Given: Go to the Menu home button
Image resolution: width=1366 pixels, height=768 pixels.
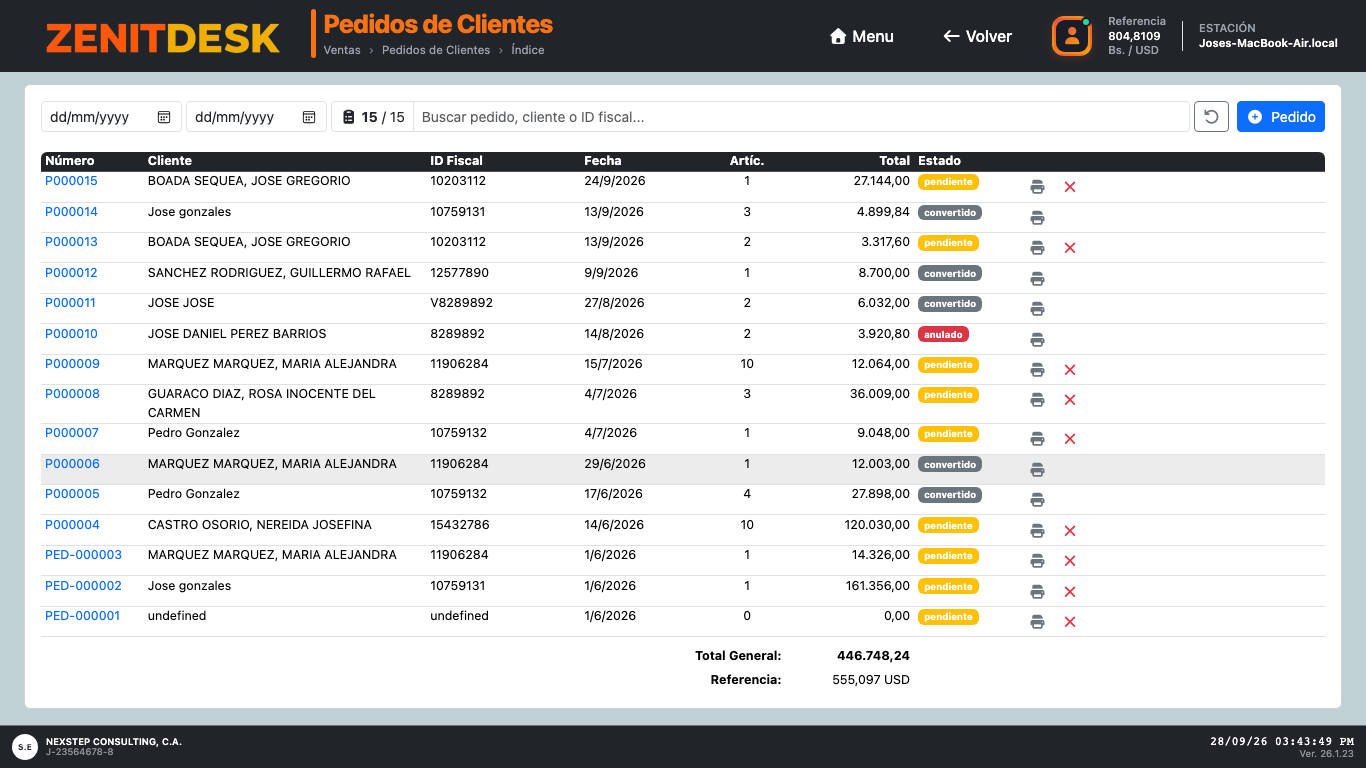Looking at the screenshot, I should (861, 36).
